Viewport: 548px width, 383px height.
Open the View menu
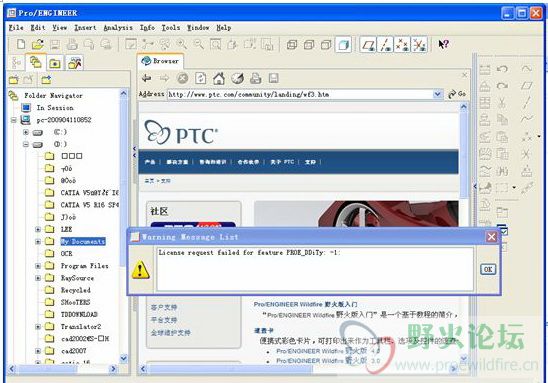point(60,28)
